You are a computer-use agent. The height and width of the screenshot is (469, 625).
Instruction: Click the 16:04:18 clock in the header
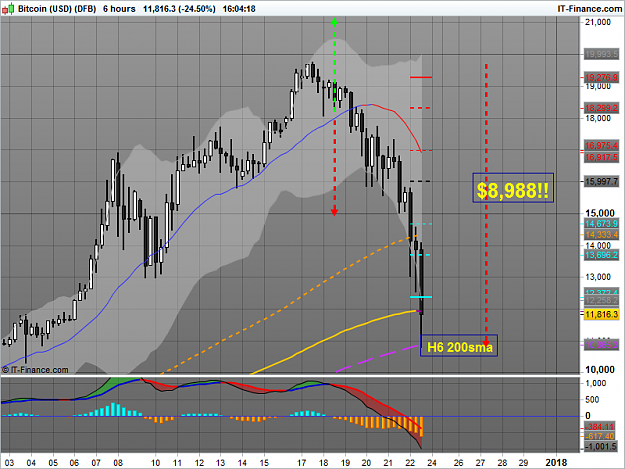(x=239, y=9)
